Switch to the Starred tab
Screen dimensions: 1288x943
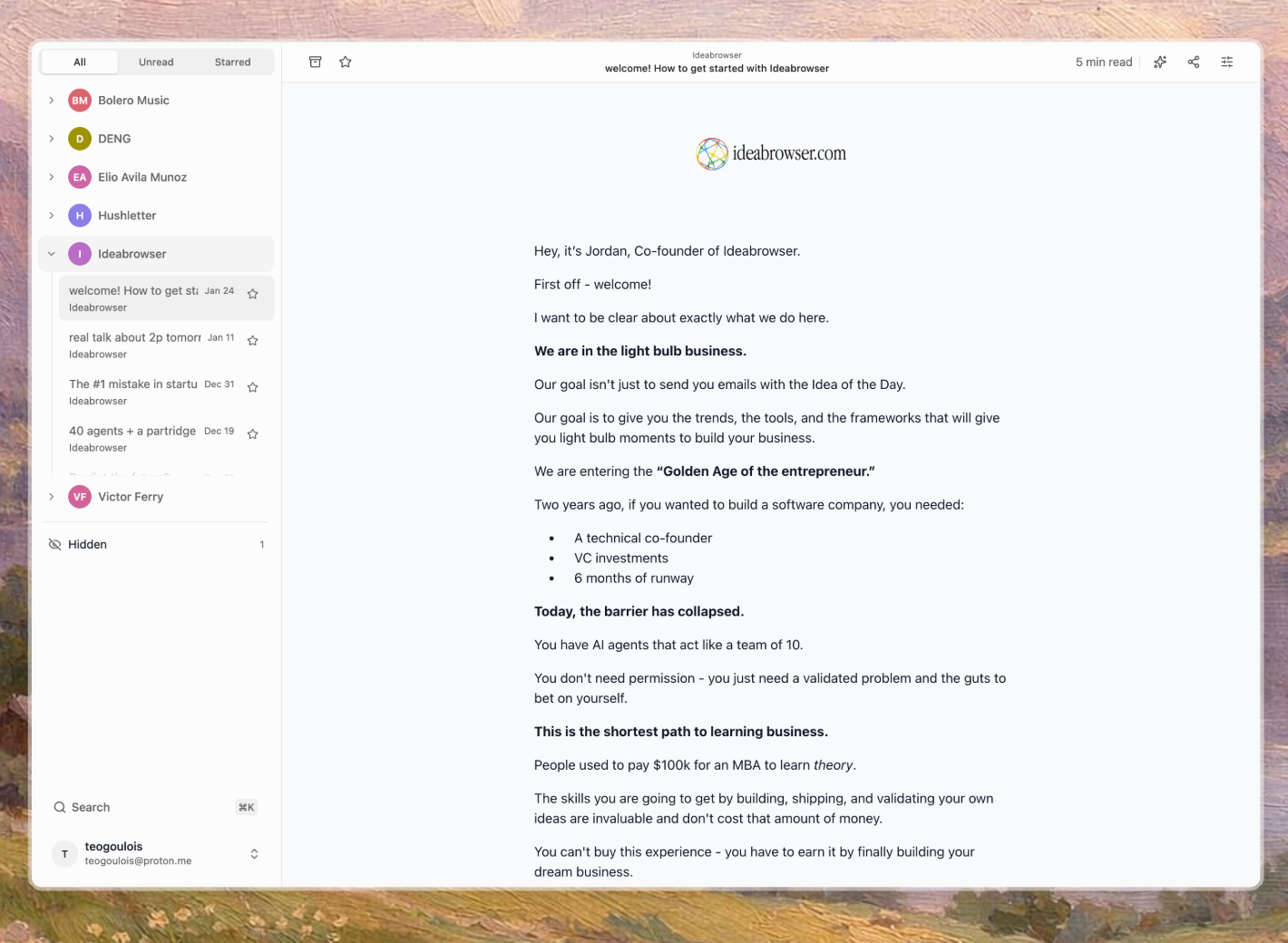(232, 62)
